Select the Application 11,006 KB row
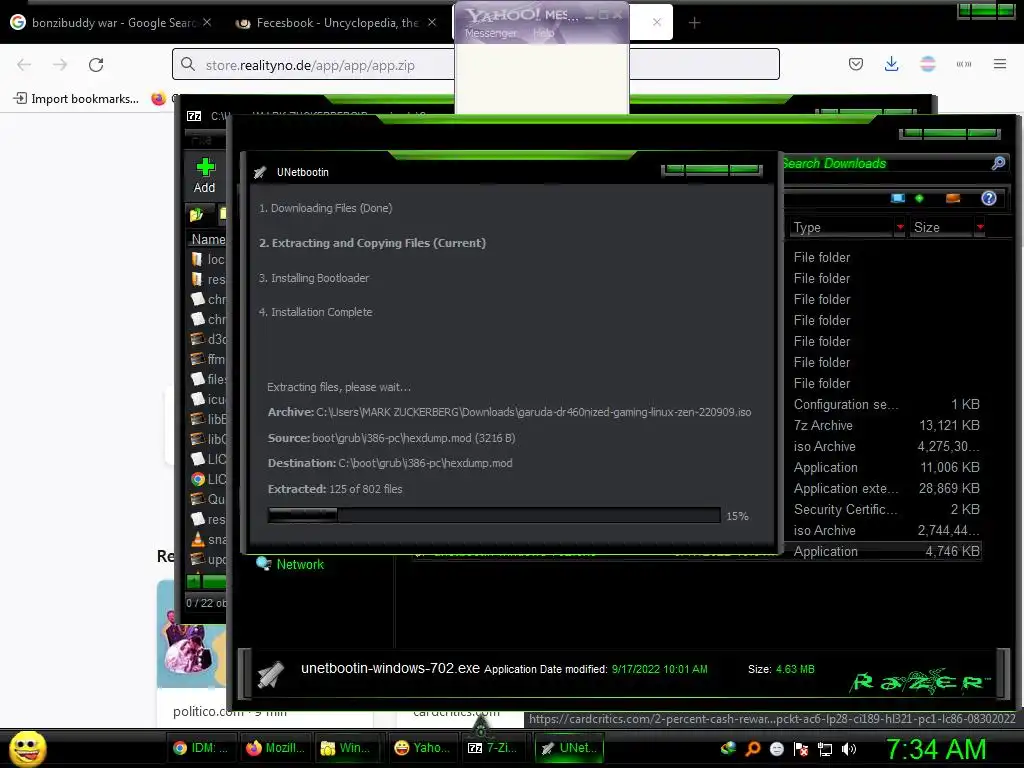Viewport: 1024px width, 768px height. tap(886, 468)
